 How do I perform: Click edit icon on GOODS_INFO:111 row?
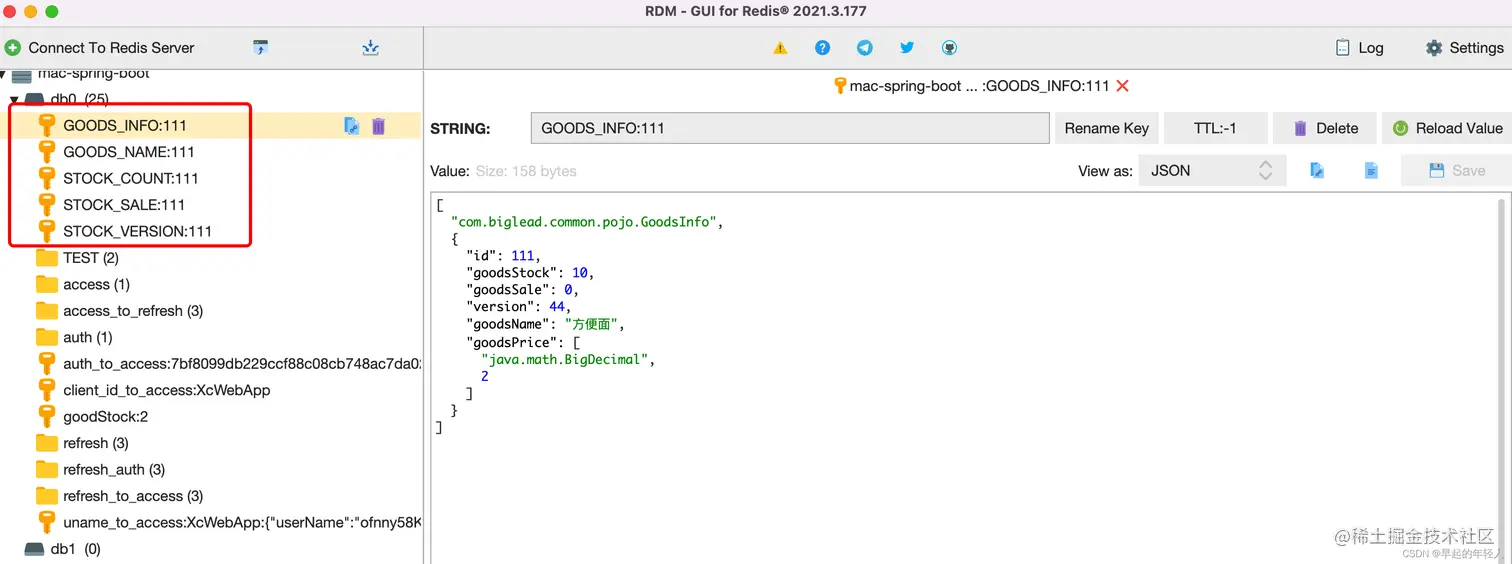[x=352, y=126]
